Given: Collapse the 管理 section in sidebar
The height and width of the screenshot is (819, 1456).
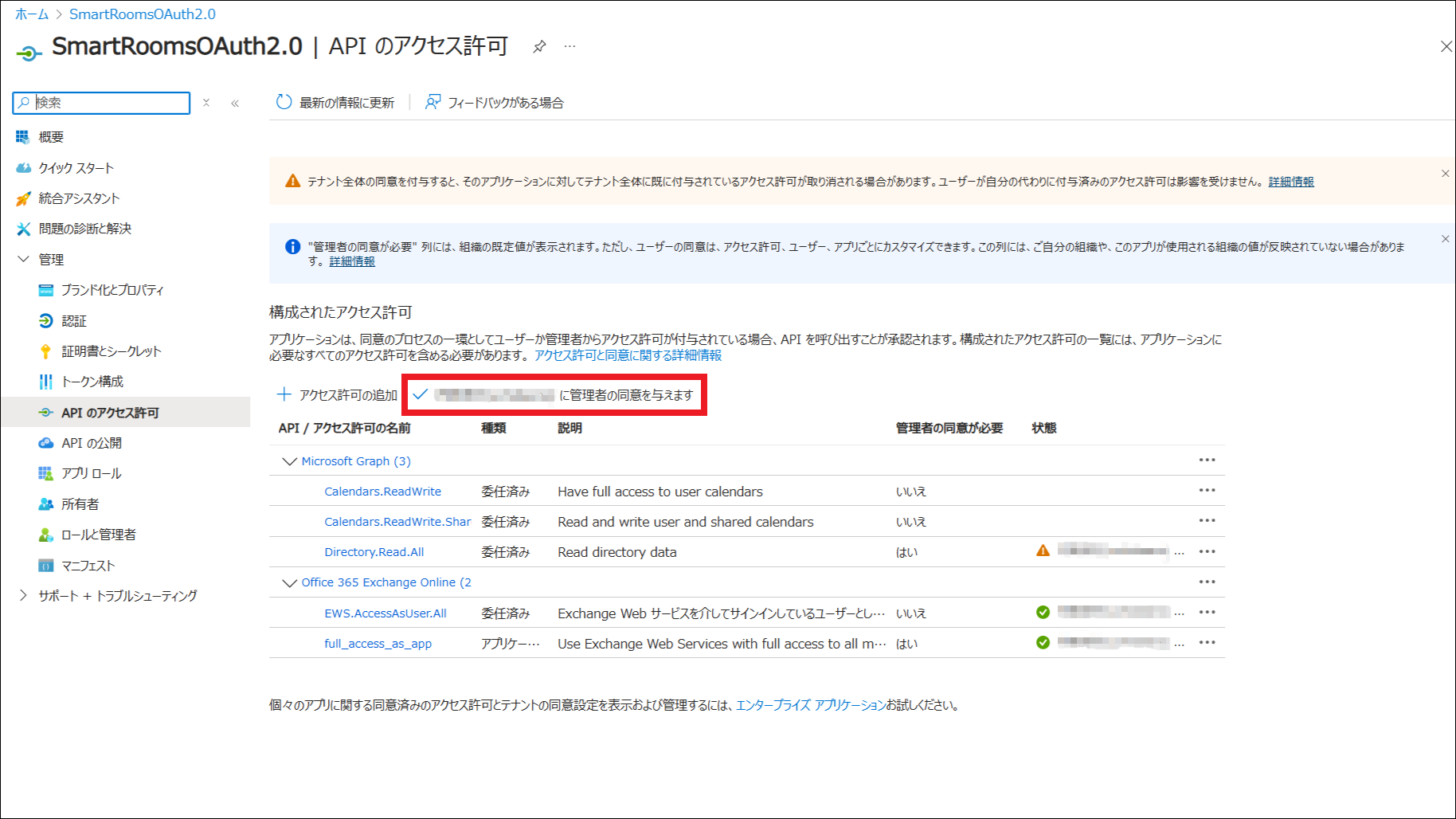Looking at the screenshot, I should pos(23,259).
